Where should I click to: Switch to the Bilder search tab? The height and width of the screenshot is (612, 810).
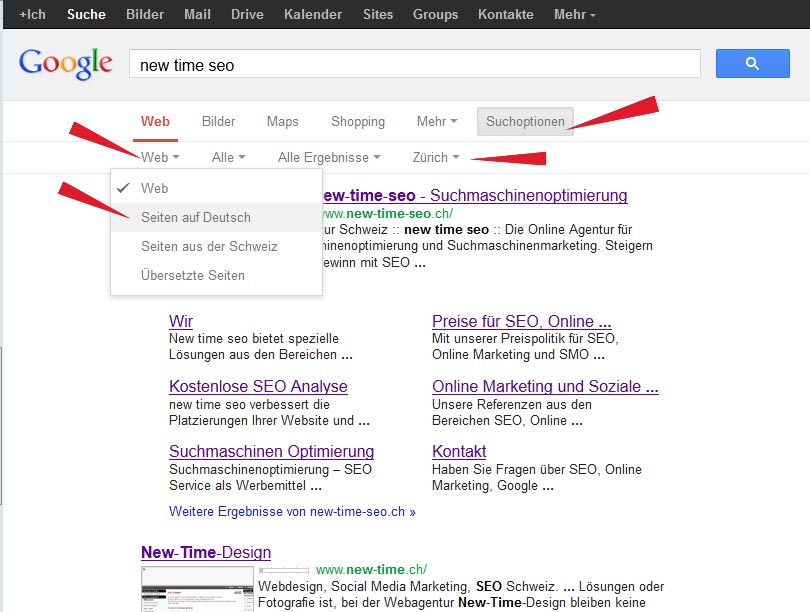point(219,122)
